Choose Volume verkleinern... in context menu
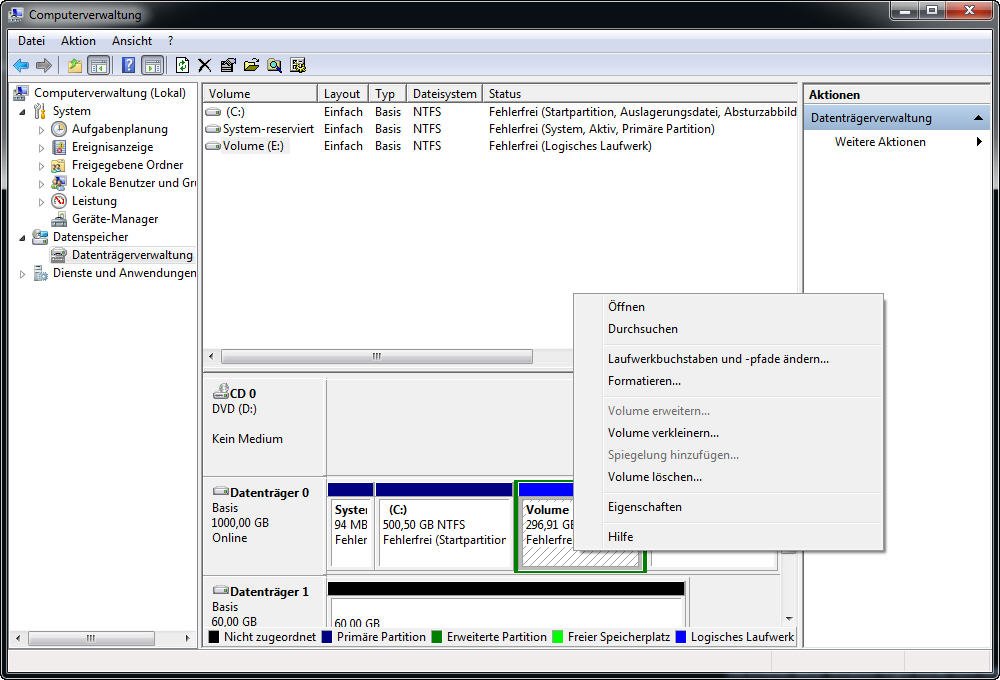Screen dimensions: 1000x680 728,433
